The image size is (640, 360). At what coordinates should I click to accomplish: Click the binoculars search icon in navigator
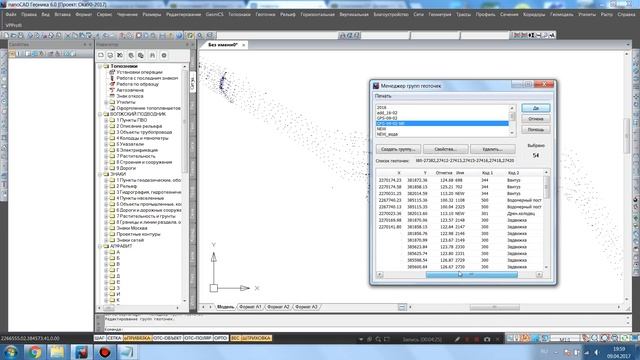tap(152, 55)
